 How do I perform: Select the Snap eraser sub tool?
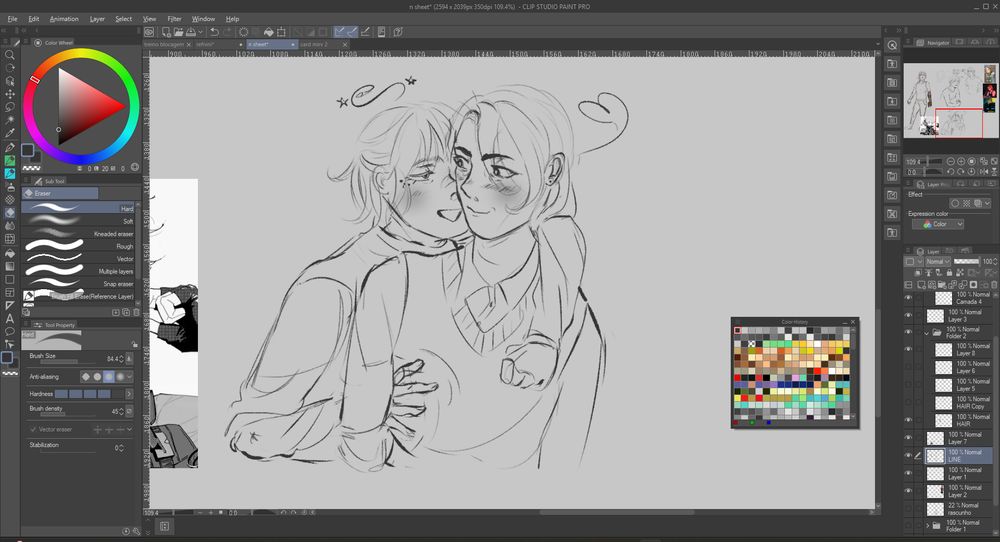(x=78, y=284)
